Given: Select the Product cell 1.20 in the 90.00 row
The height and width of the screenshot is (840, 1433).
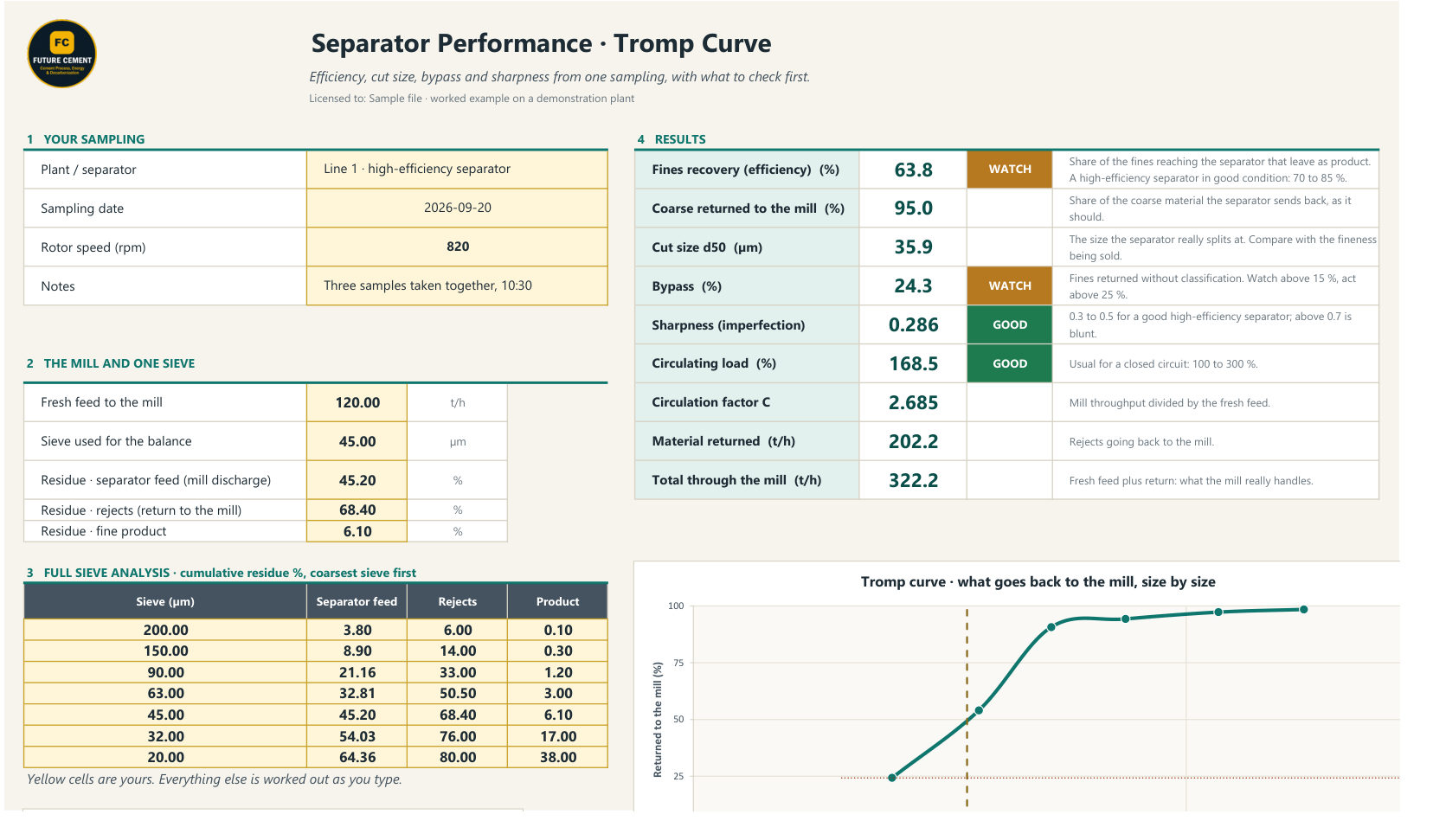Looking at the screenshot, I should (557, 672).
